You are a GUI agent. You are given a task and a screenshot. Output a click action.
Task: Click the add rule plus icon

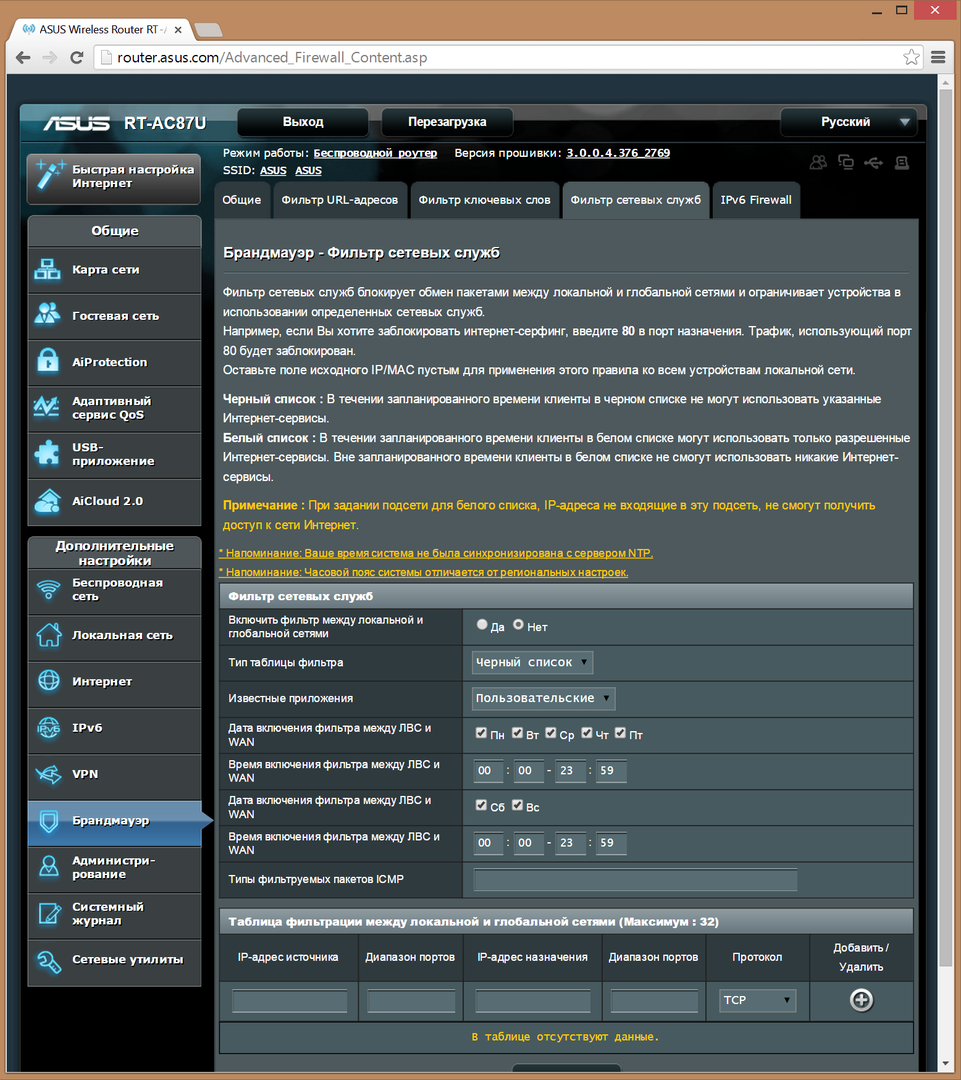[x=860, y=1000]
